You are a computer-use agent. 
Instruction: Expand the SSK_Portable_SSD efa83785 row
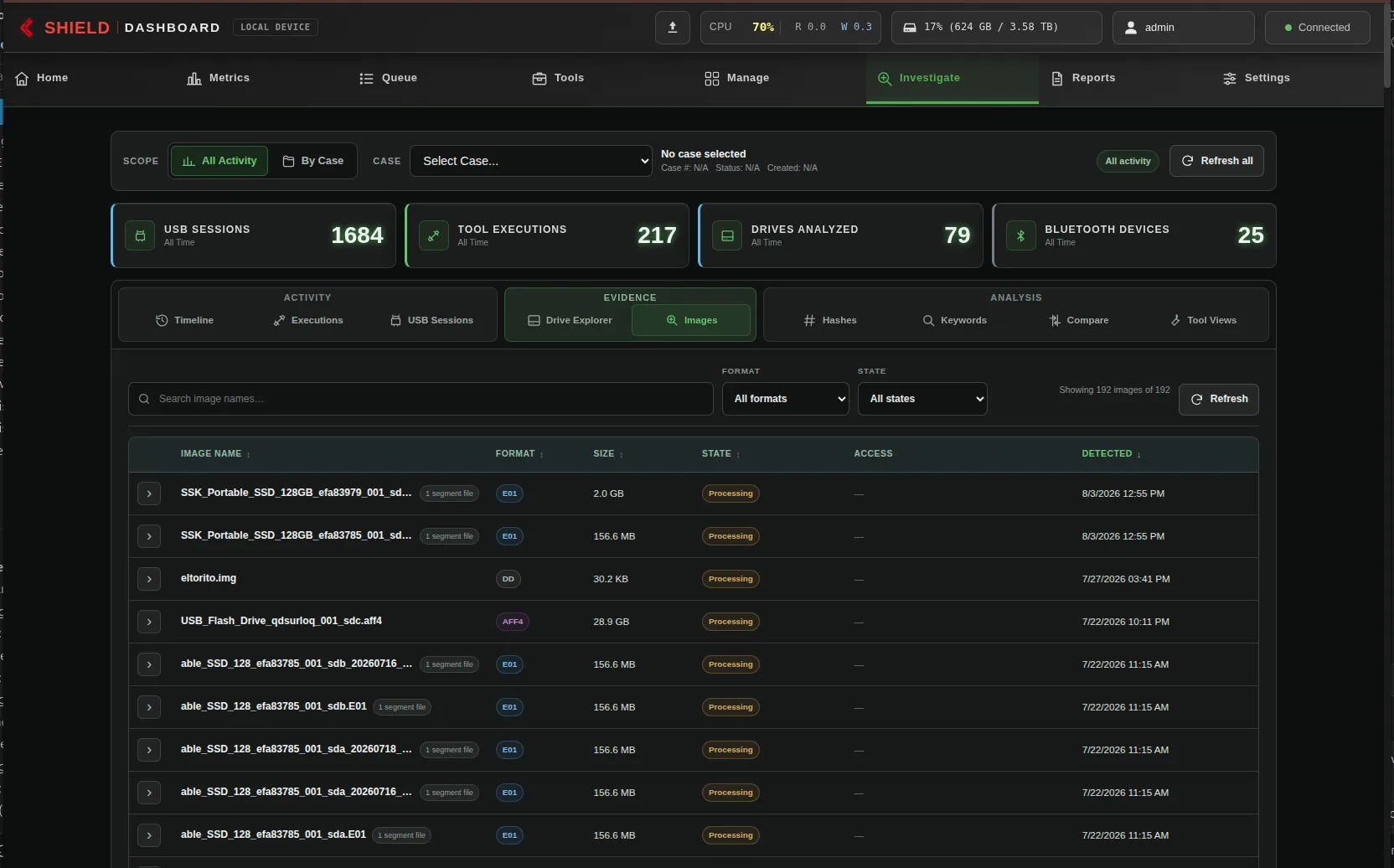point(149,536)
